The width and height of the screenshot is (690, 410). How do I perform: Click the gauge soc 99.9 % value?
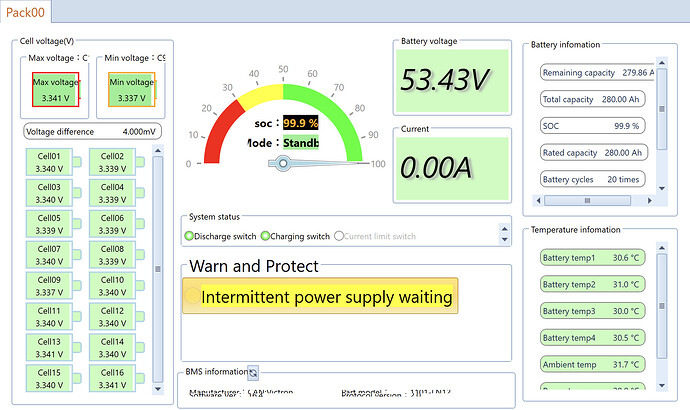[x=301, y=123]
